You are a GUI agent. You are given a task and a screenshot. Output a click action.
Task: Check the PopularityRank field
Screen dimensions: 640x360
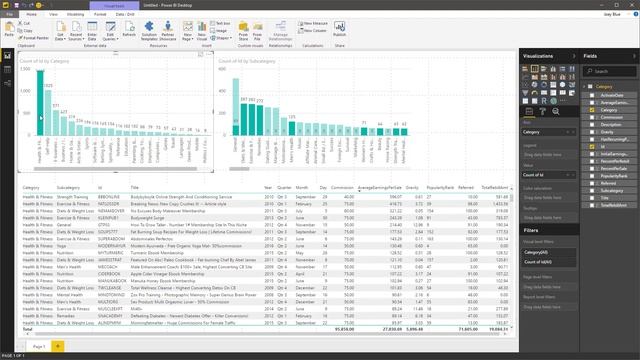coord(592,176)
